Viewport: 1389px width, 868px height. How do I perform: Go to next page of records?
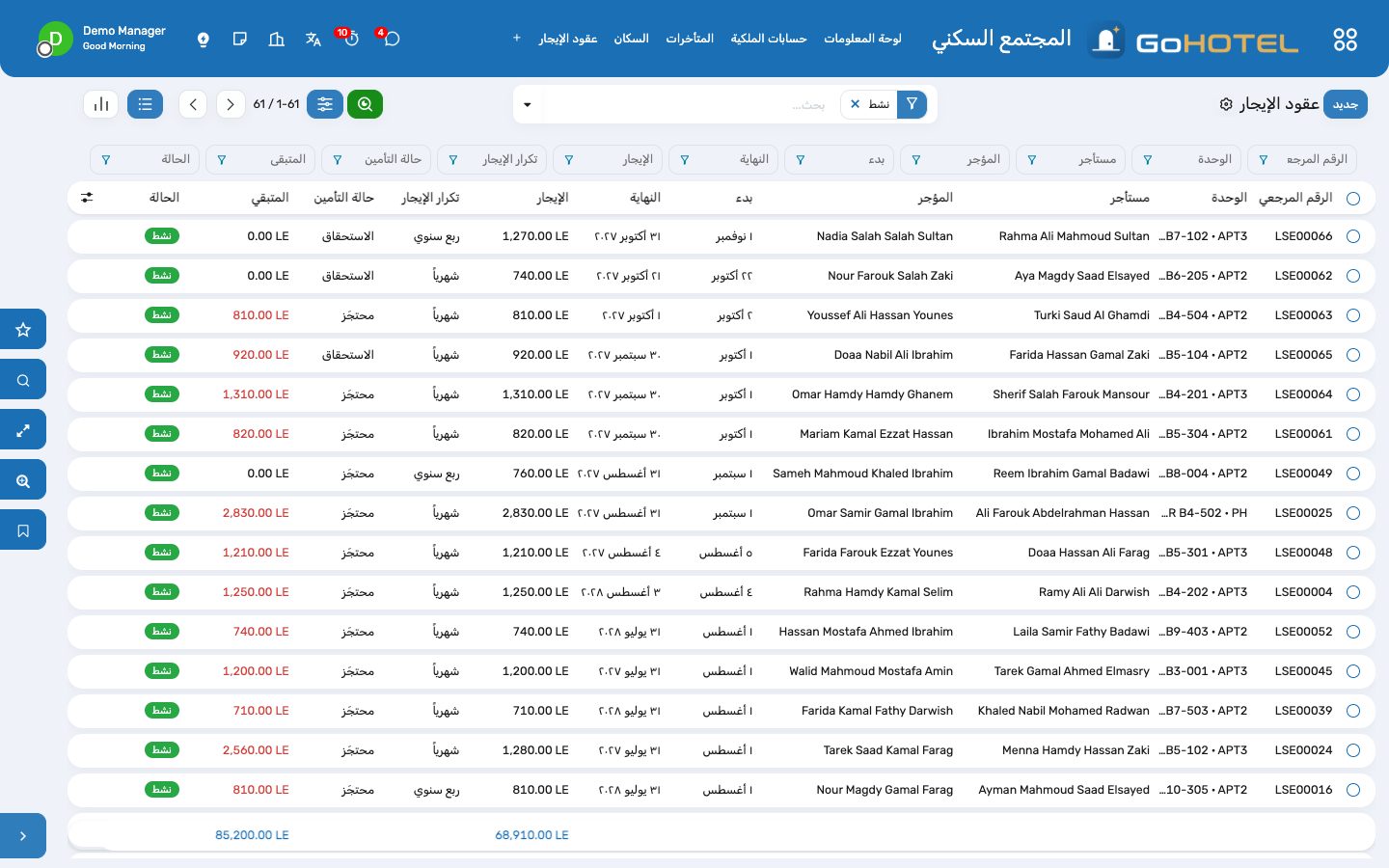[231, 104]
